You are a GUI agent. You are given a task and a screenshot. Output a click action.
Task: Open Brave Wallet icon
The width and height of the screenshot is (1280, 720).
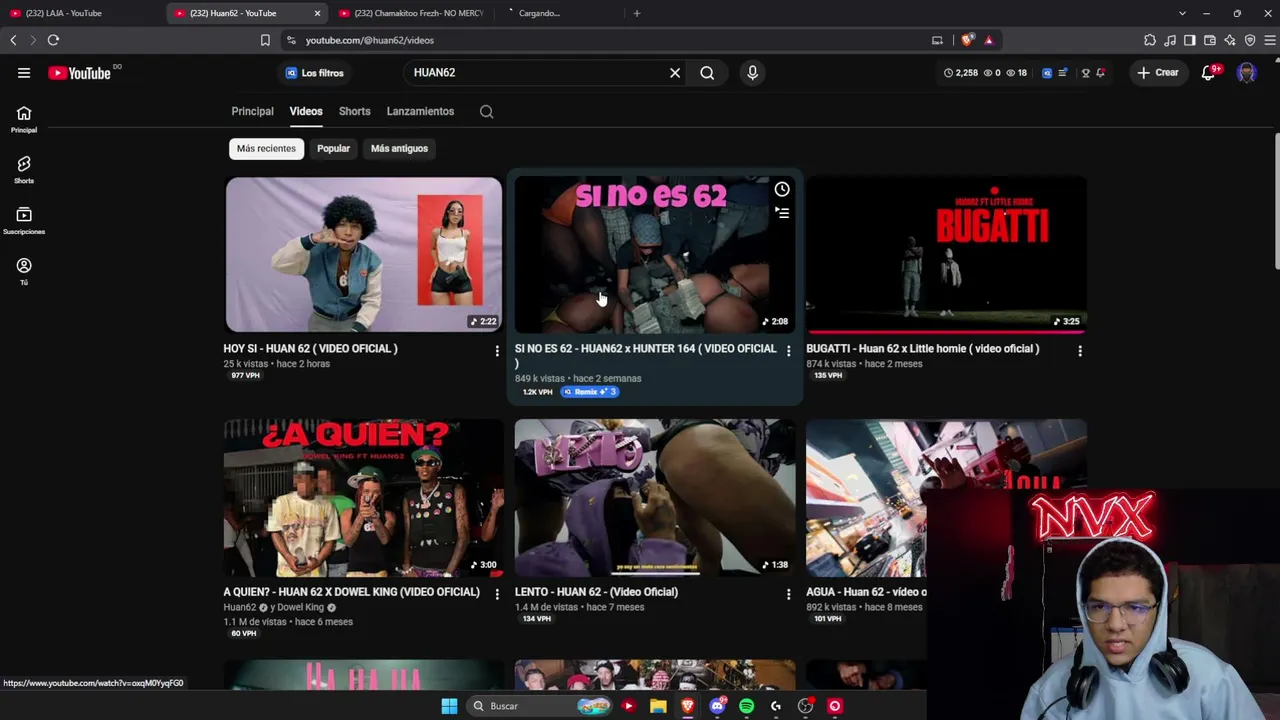(1210, 40)
